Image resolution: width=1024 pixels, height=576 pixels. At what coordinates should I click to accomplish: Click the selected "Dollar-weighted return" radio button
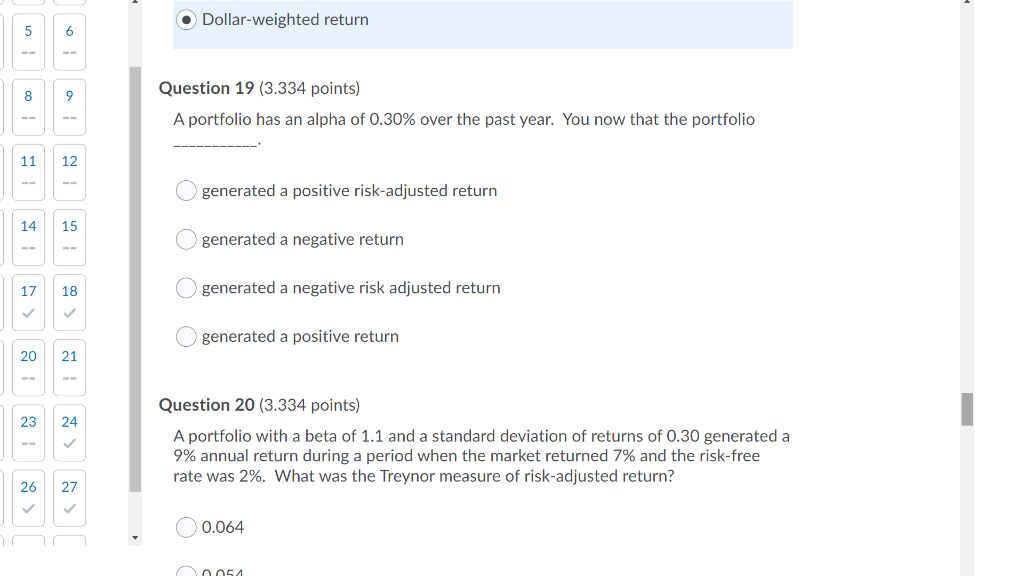pyautogui.click(x=186, y=19)
